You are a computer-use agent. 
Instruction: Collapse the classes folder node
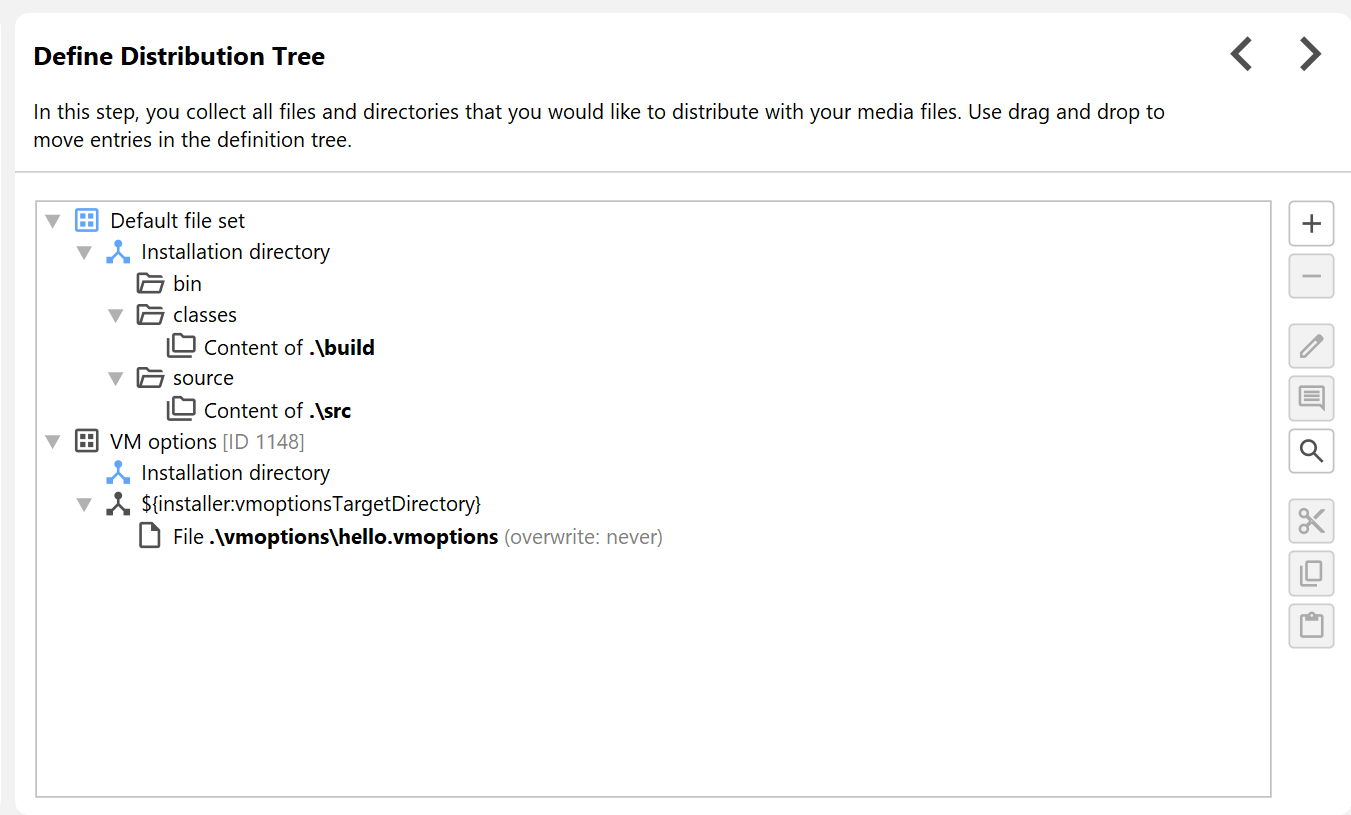(x=116, y=316)
